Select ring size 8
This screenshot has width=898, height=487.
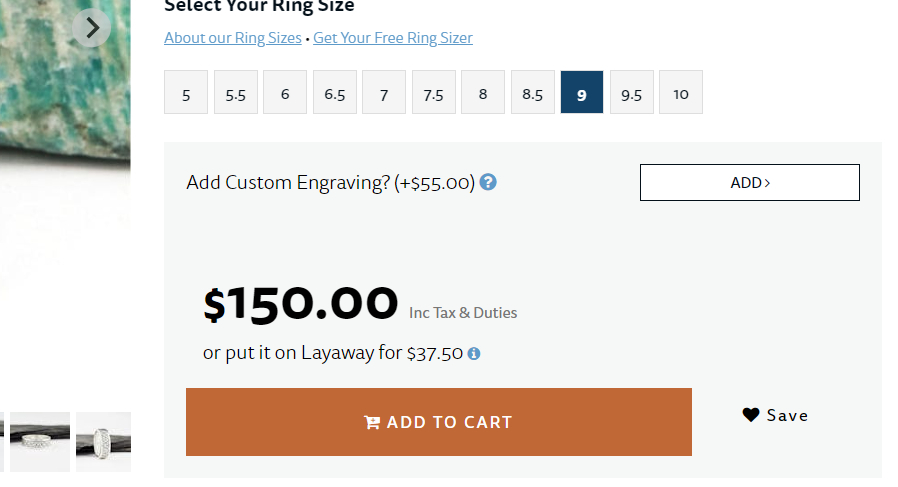pos(483,93)
